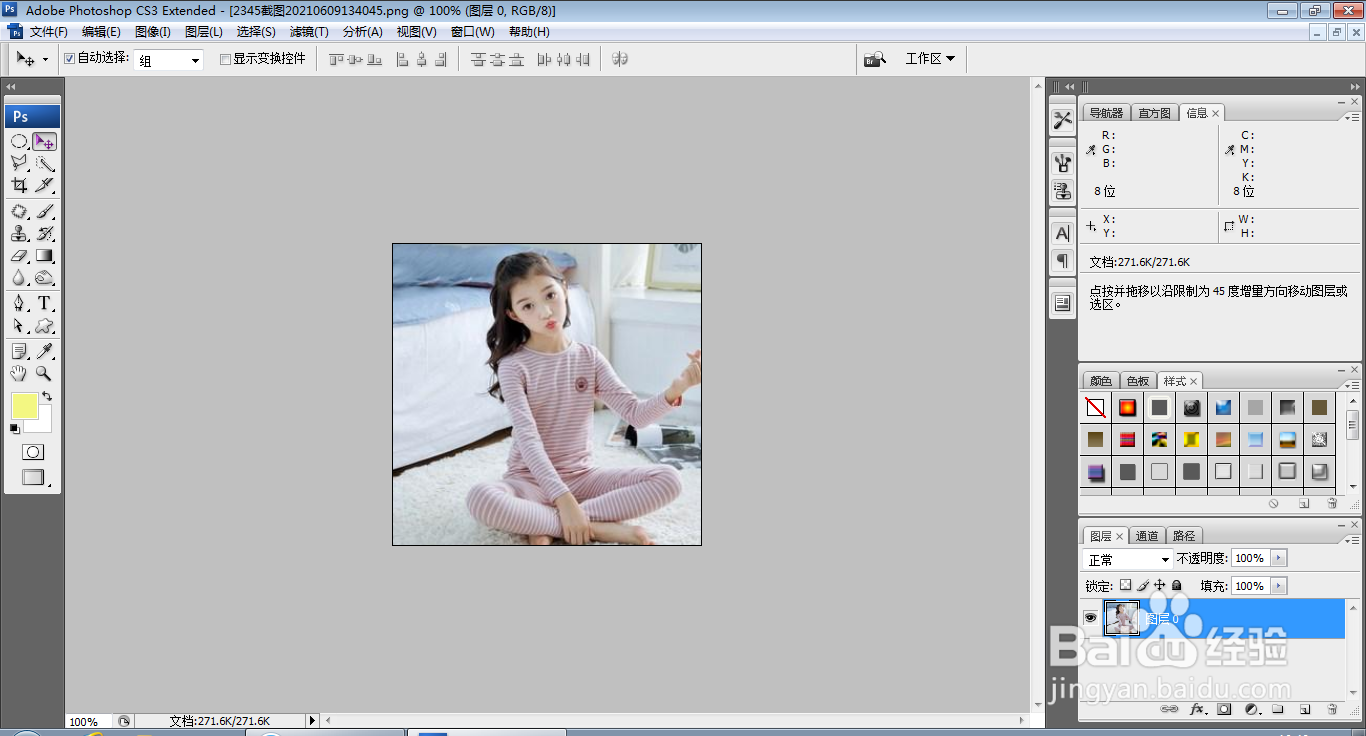Select the Elliptical Marquee tool
This screenshot has height=736, width=1366.
(x=19, y=142)
